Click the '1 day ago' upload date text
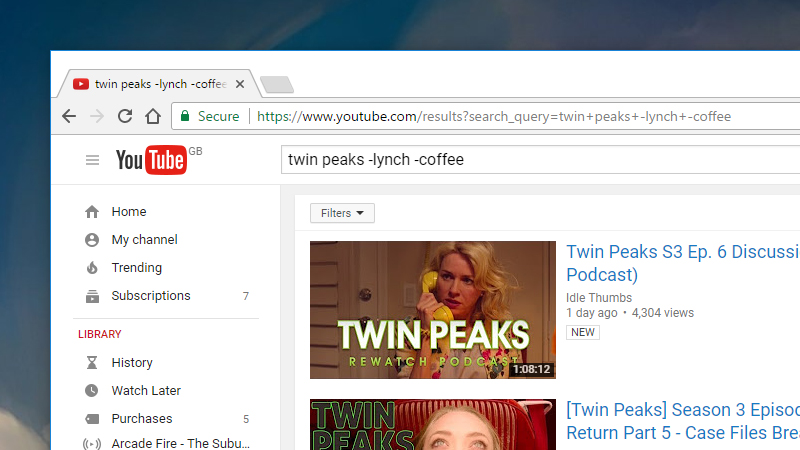Screen dimensions: 800x450 click(592, 313)
